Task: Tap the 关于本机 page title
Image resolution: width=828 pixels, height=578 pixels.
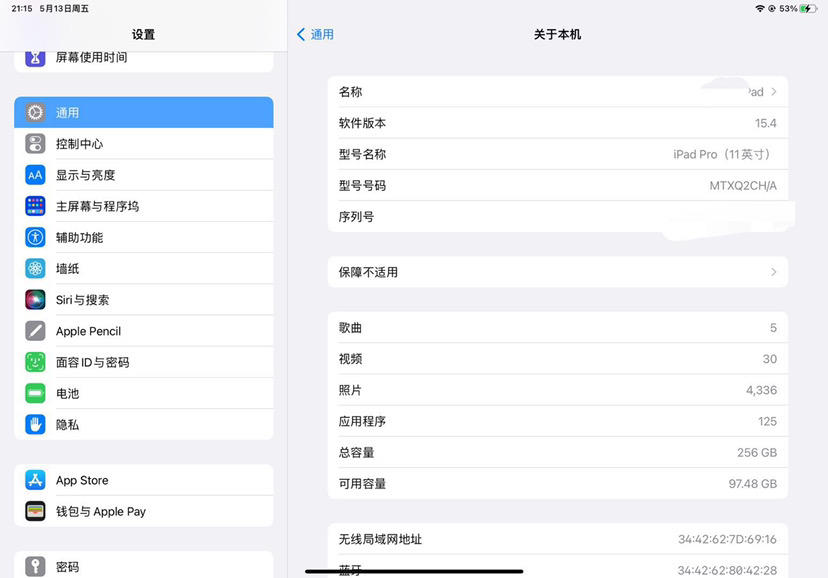Action: [558, 35]
